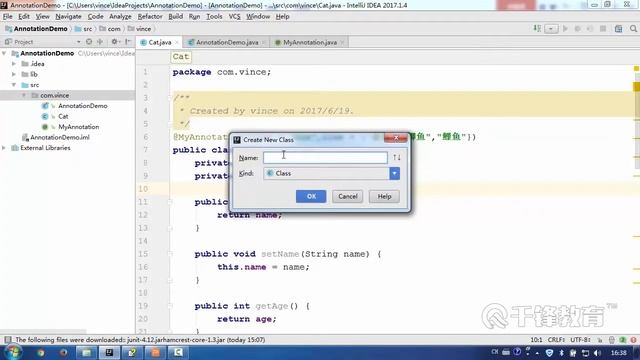Click the UTF-8 encoding widget
This screenshot has width=640, height=360.
580,340
